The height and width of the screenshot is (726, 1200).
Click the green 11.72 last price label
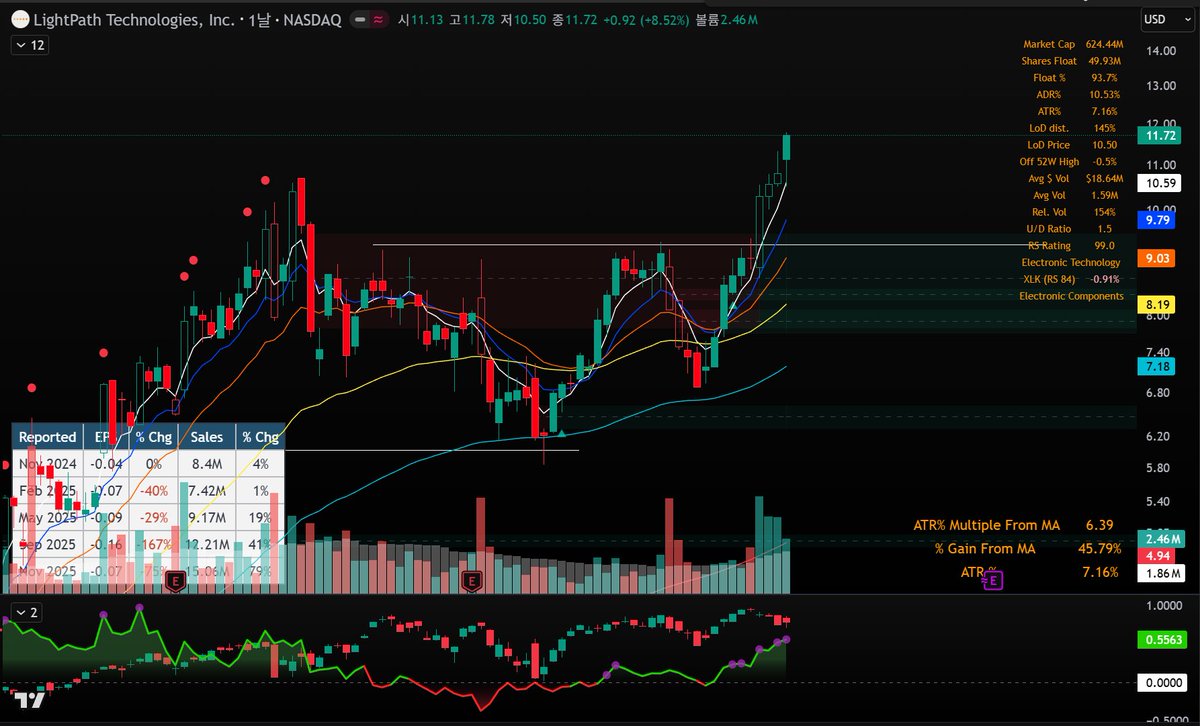click(1160, 136)
